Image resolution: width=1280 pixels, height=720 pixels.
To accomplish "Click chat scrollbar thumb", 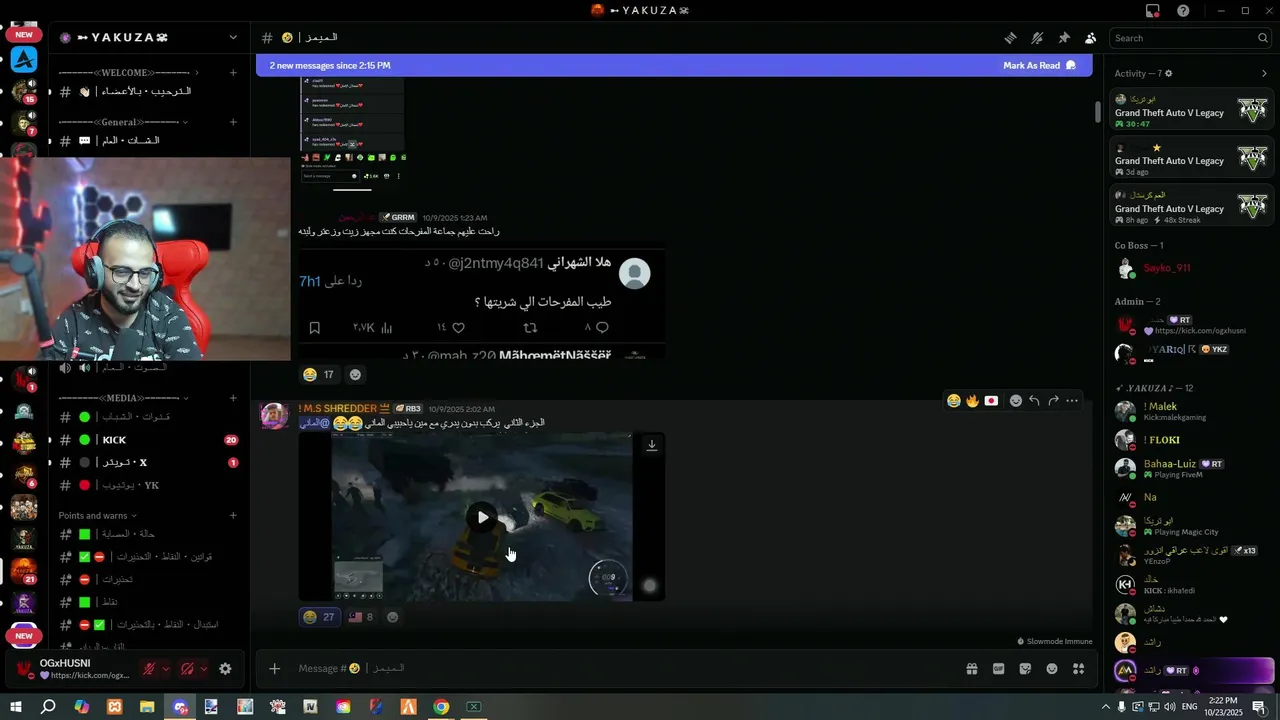I will click(1097, 111).
